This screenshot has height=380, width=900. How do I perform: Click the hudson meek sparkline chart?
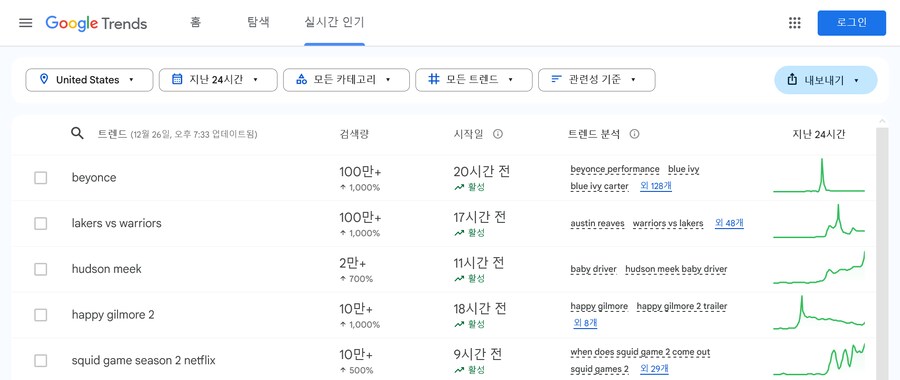coord(819,267)
